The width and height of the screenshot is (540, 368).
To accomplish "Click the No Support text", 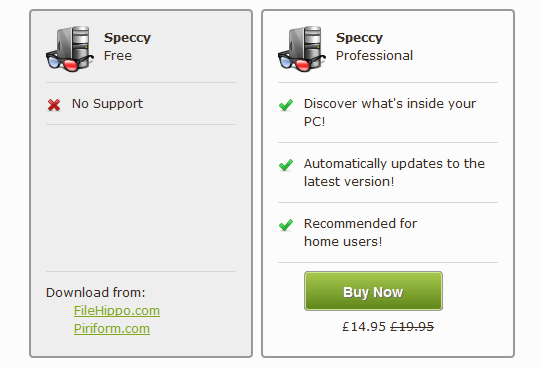I will click(x=107, y=104).
